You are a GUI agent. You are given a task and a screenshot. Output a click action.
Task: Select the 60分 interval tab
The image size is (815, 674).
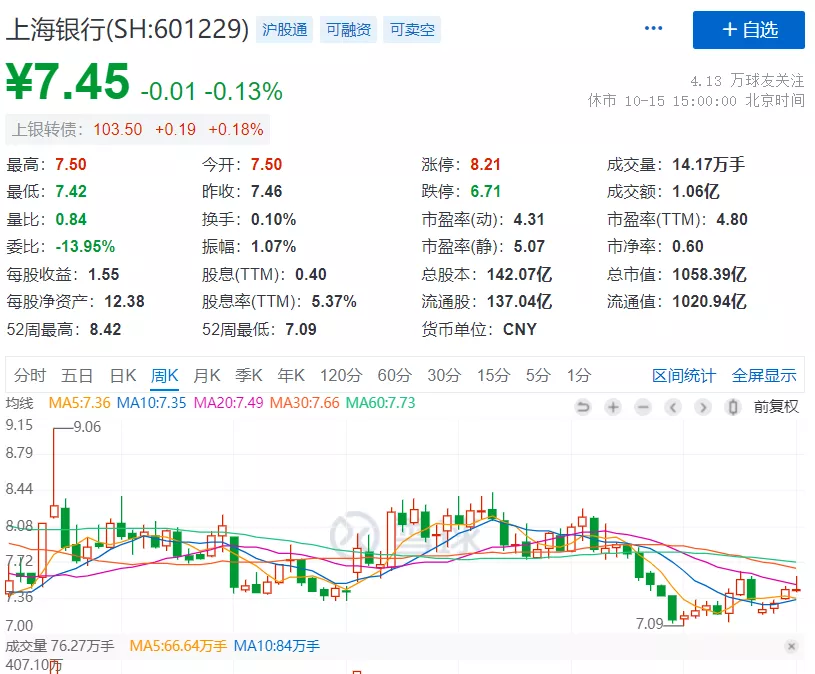click(x=395, y=375)
